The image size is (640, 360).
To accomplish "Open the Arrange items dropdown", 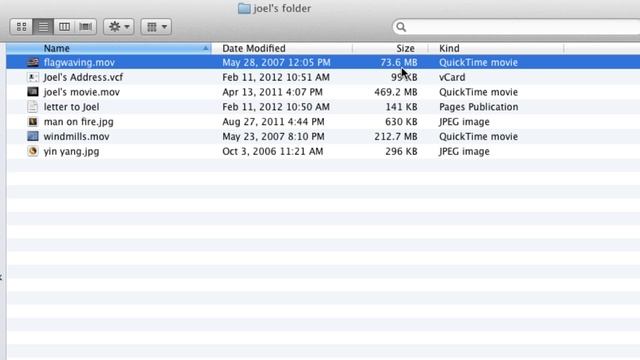I will 156,27.
